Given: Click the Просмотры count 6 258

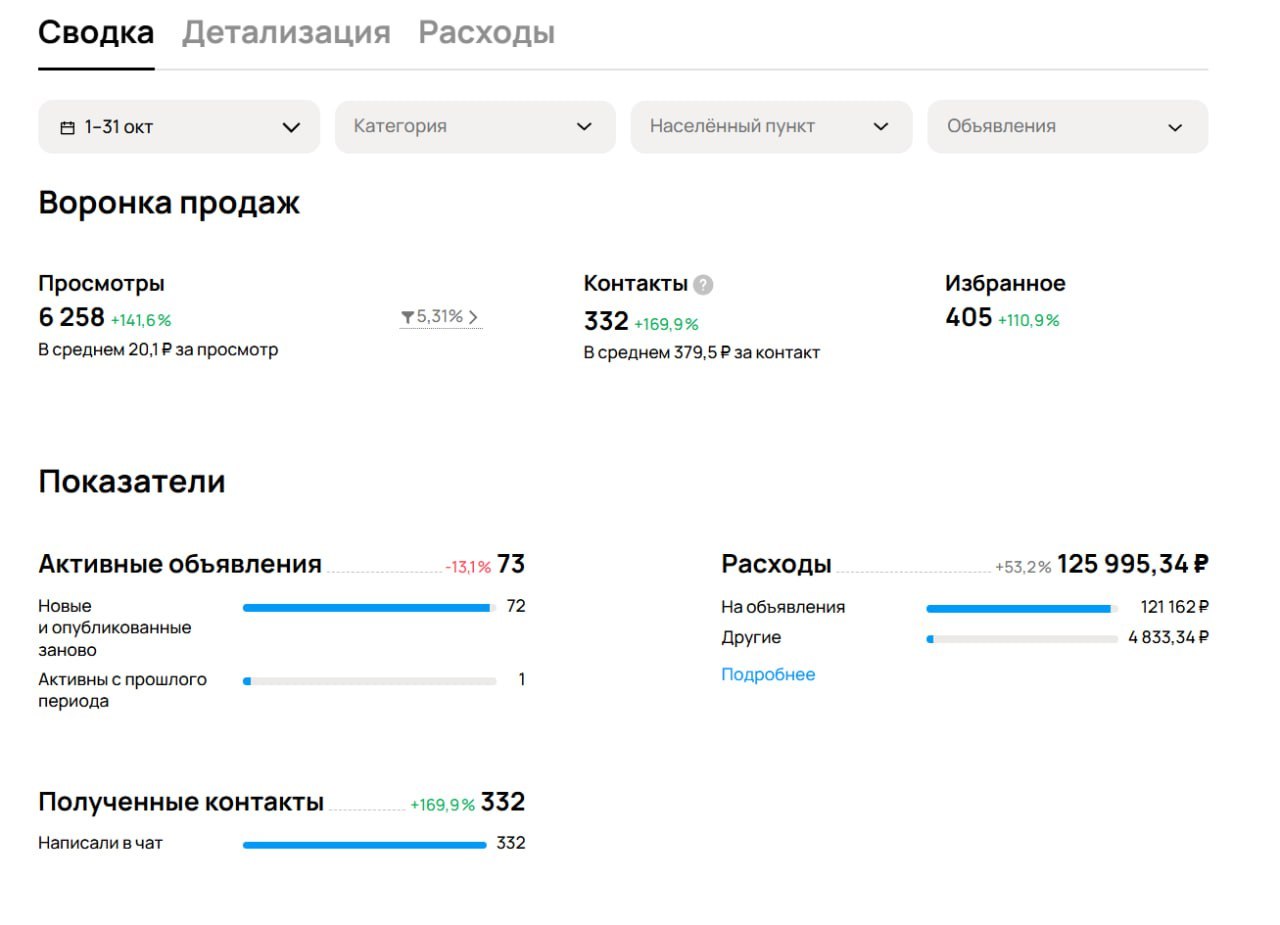Looking at the screenshot, I should click(x=71, y=317).
